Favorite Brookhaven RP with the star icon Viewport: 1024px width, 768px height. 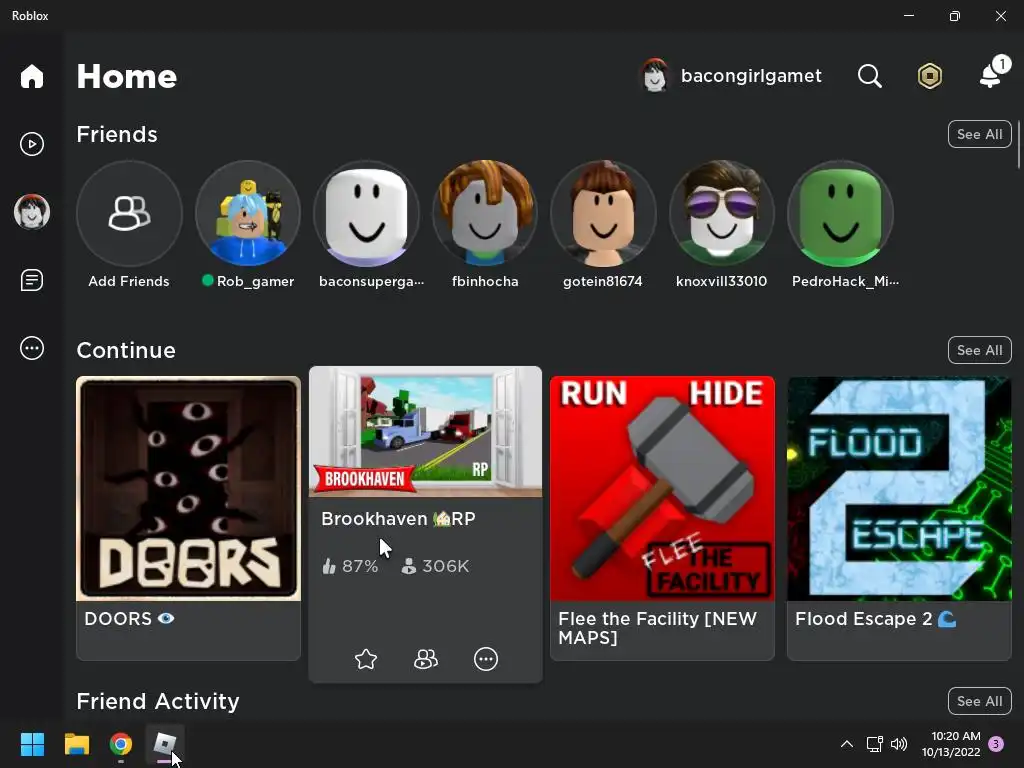(x=366, y=659)
